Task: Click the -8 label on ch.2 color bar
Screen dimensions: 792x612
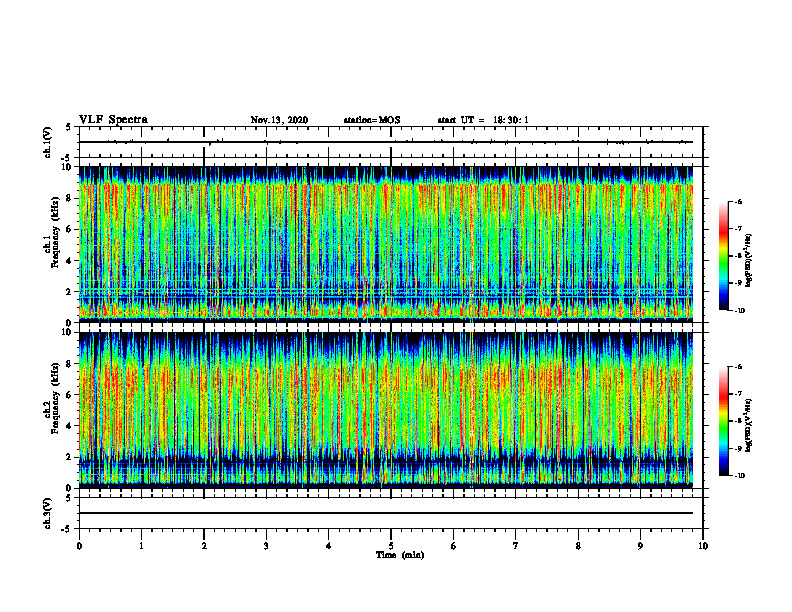Action: 738,421
